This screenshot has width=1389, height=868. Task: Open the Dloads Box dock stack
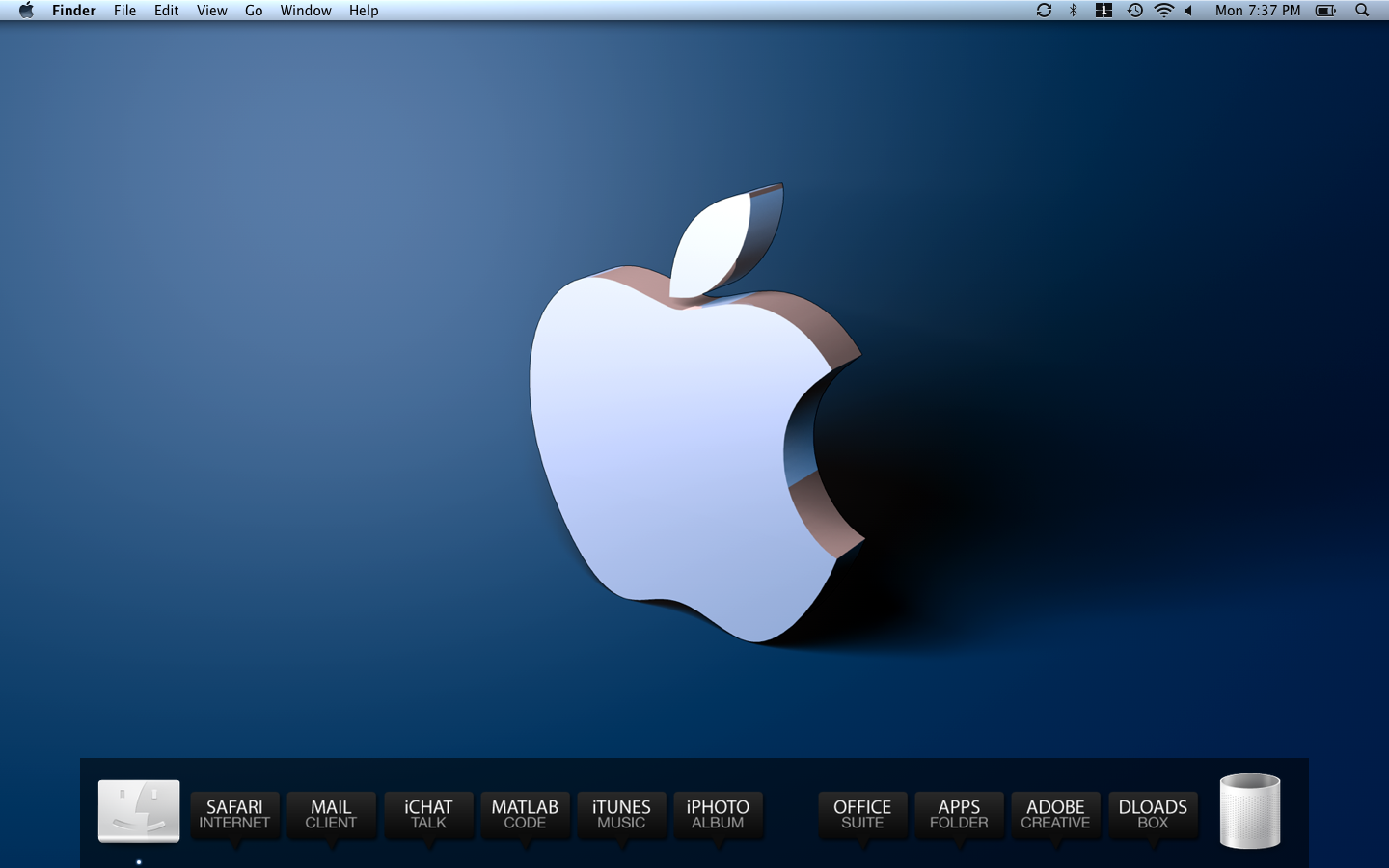point(1153,816)
